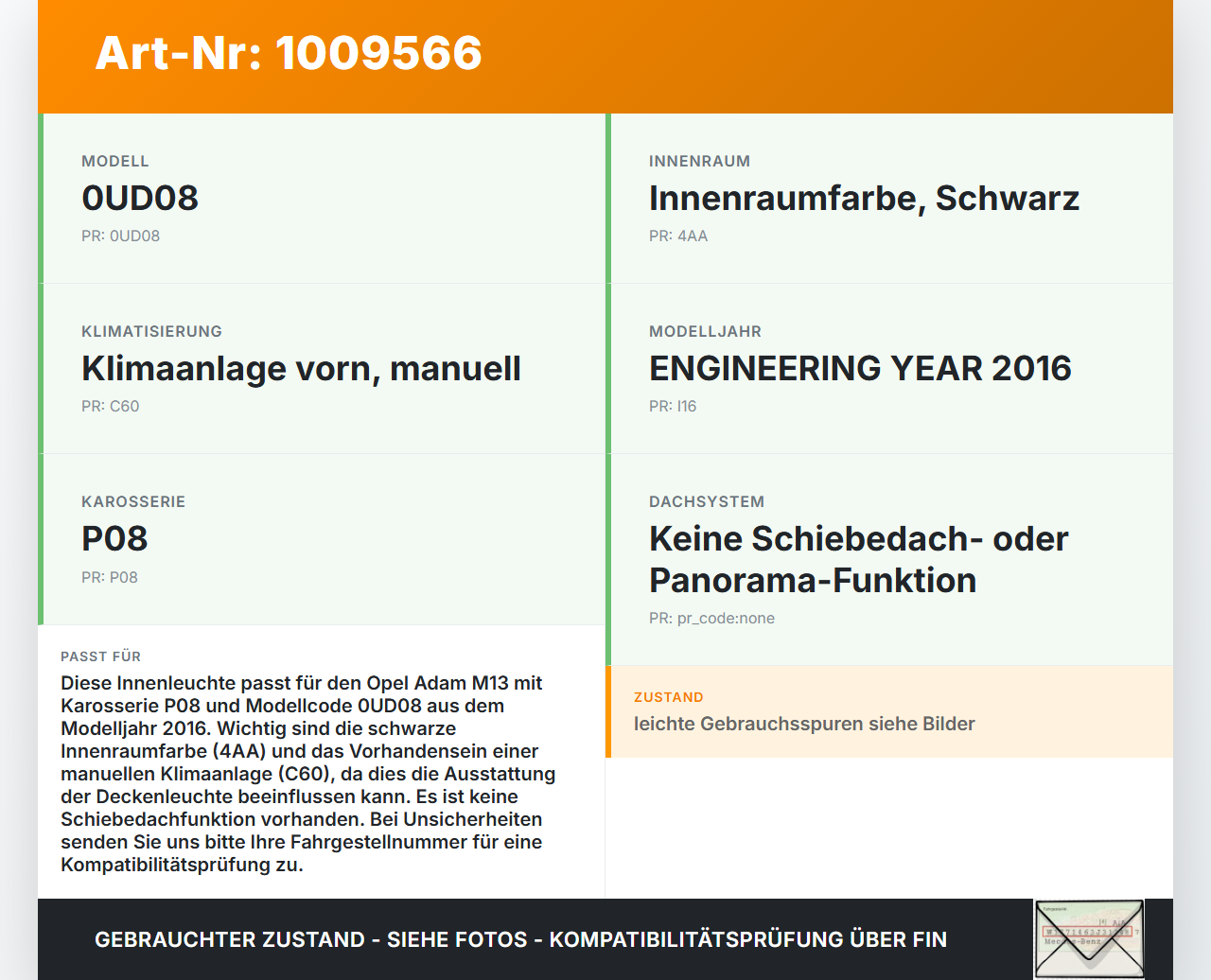Click the PR code P08 label
The width and height of the screenshot is (1211, 980).
(x=110, y=577)
